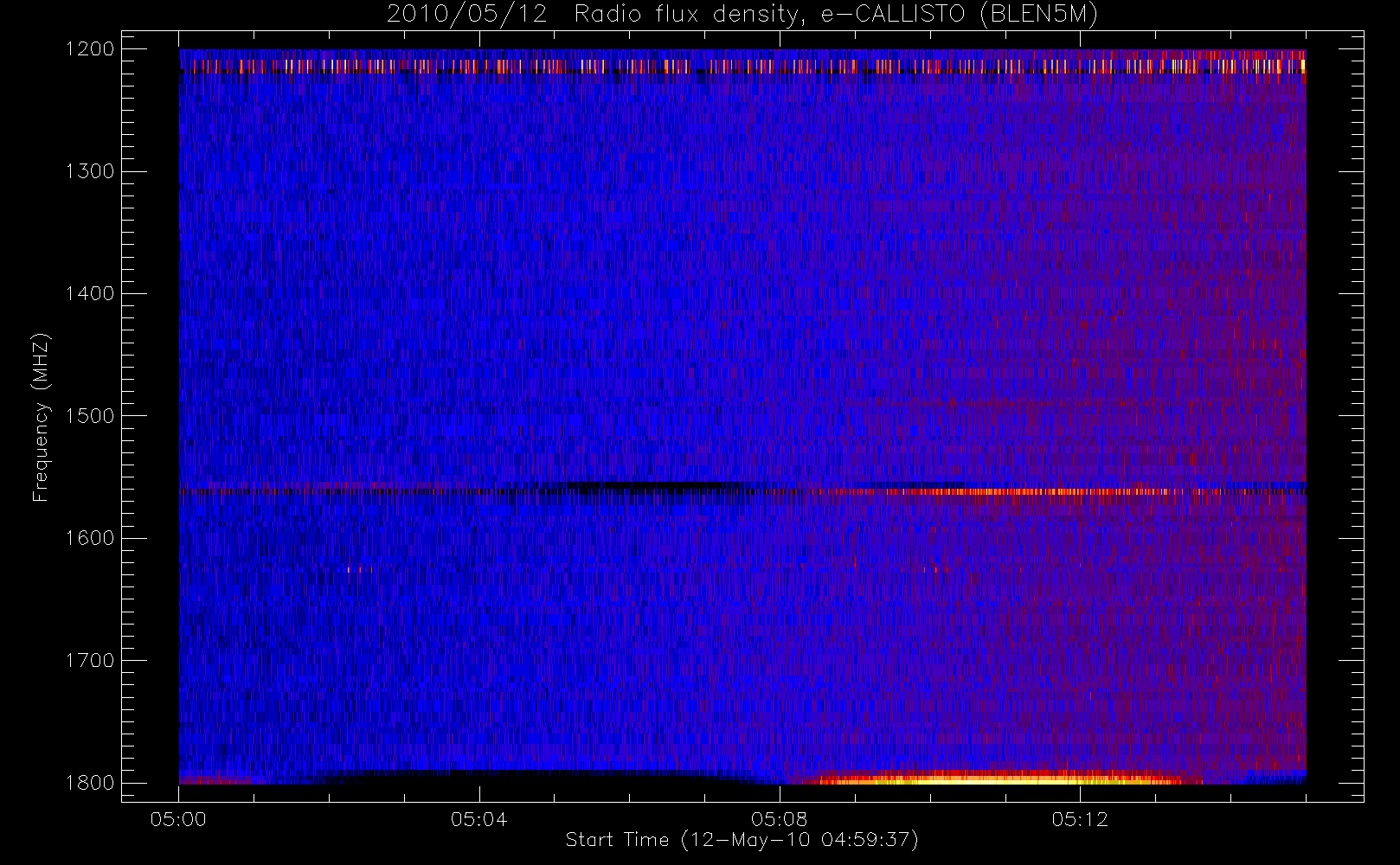Click the plot title '2010/05/12 Radio flux density'
The image size is (1400, 865).
(742, 15)
